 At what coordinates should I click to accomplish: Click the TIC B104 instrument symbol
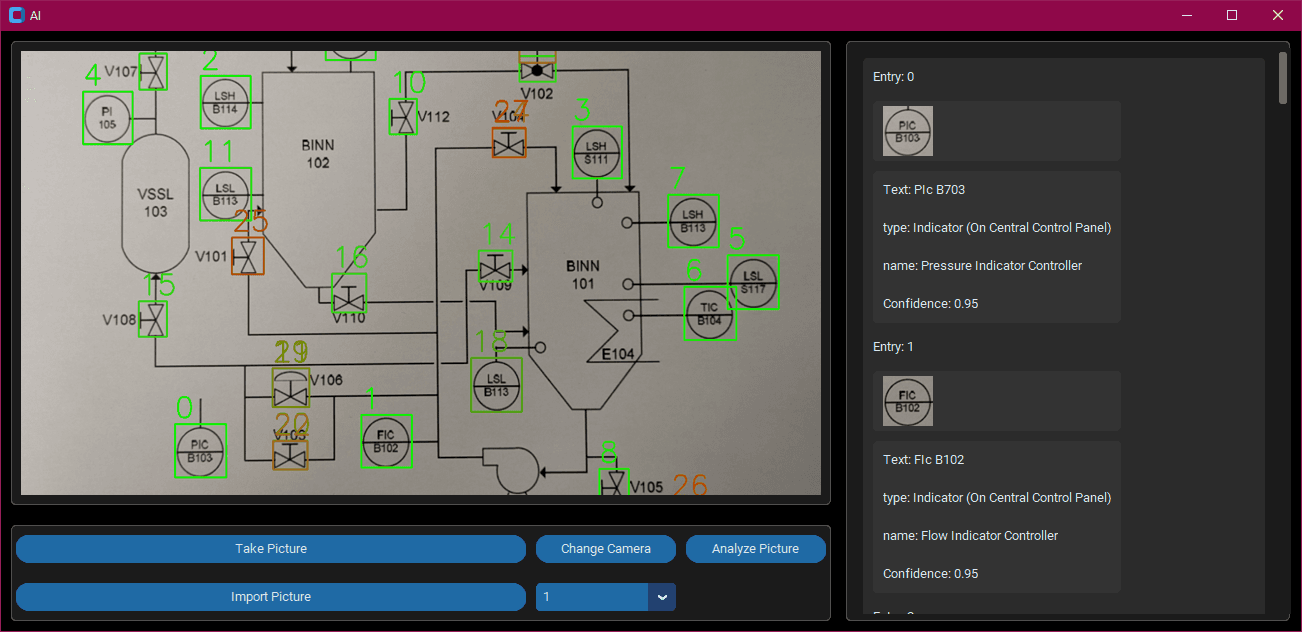(x=709, y=314)
